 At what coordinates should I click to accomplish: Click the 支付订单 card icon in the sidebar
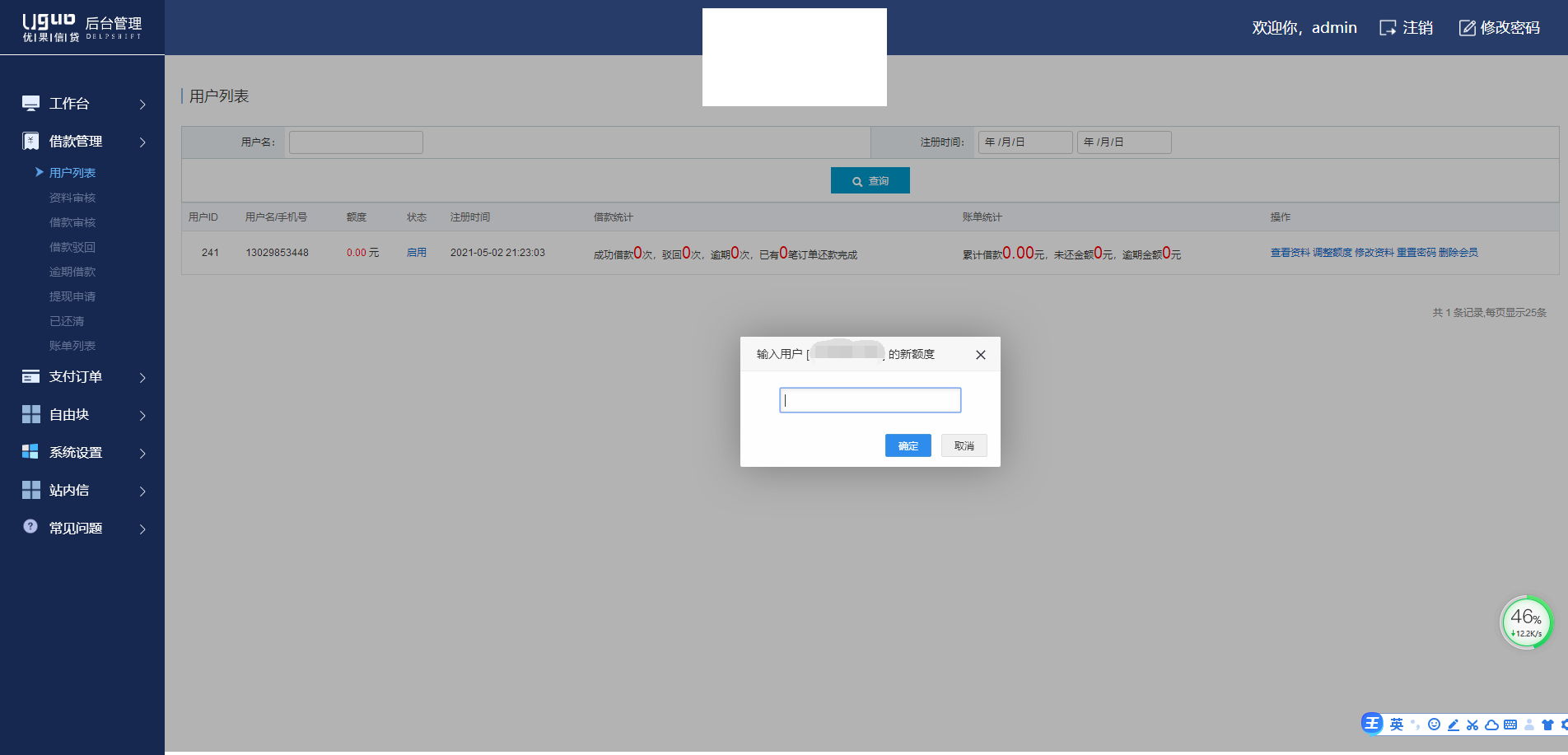coord(30,376)
